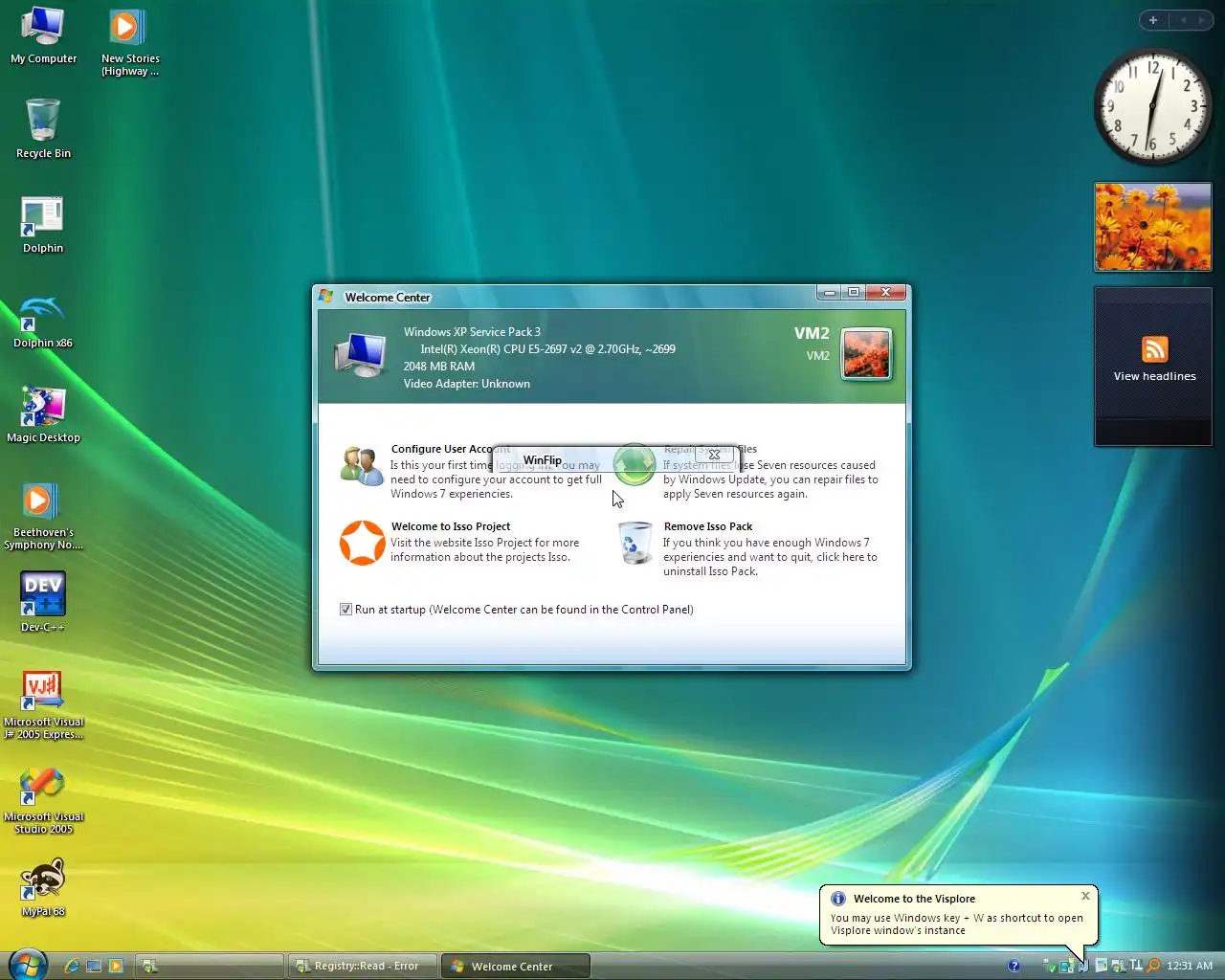
Task: Click the sidebar next-page arrow
Action: click(1201, 20)
